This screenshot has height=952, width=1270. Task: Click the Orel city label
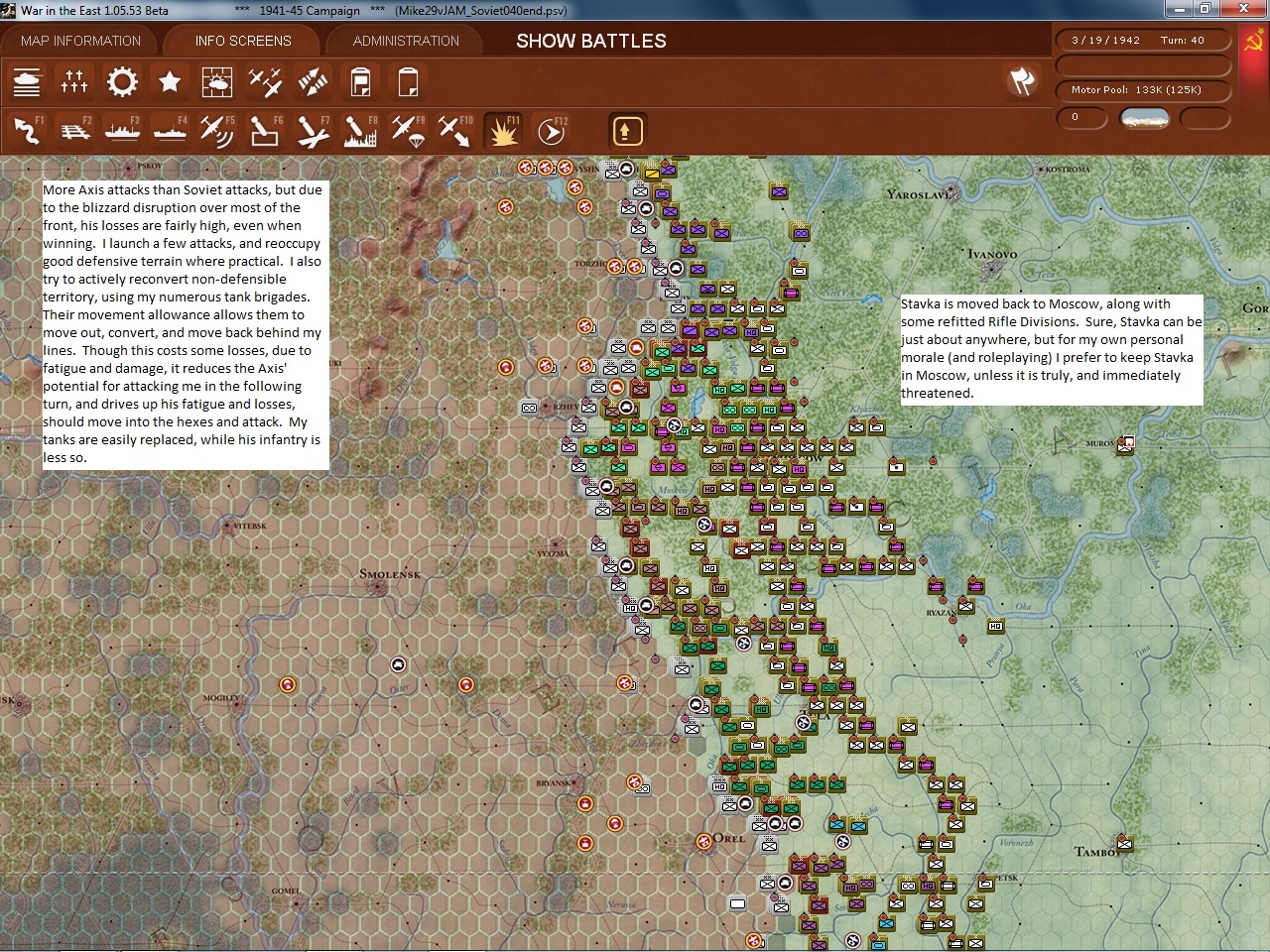tap(729, 838)
